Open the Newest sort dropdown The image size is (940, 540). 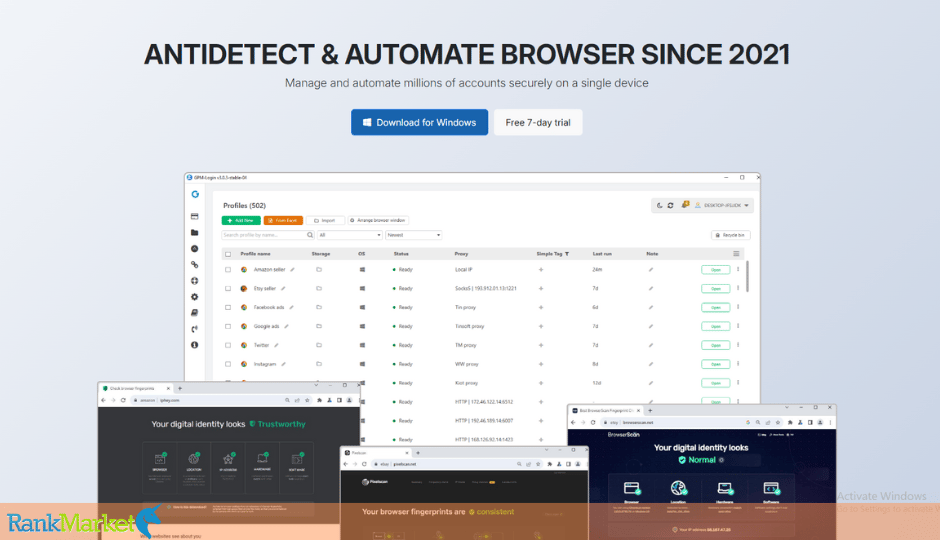414,235
